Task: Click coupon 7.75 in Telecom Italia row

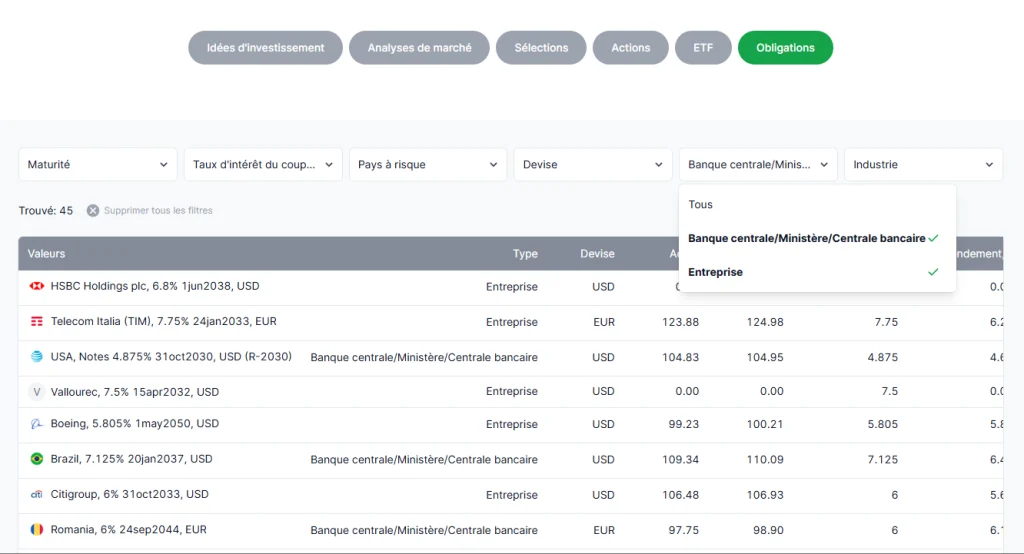Action: pos(886,322)
